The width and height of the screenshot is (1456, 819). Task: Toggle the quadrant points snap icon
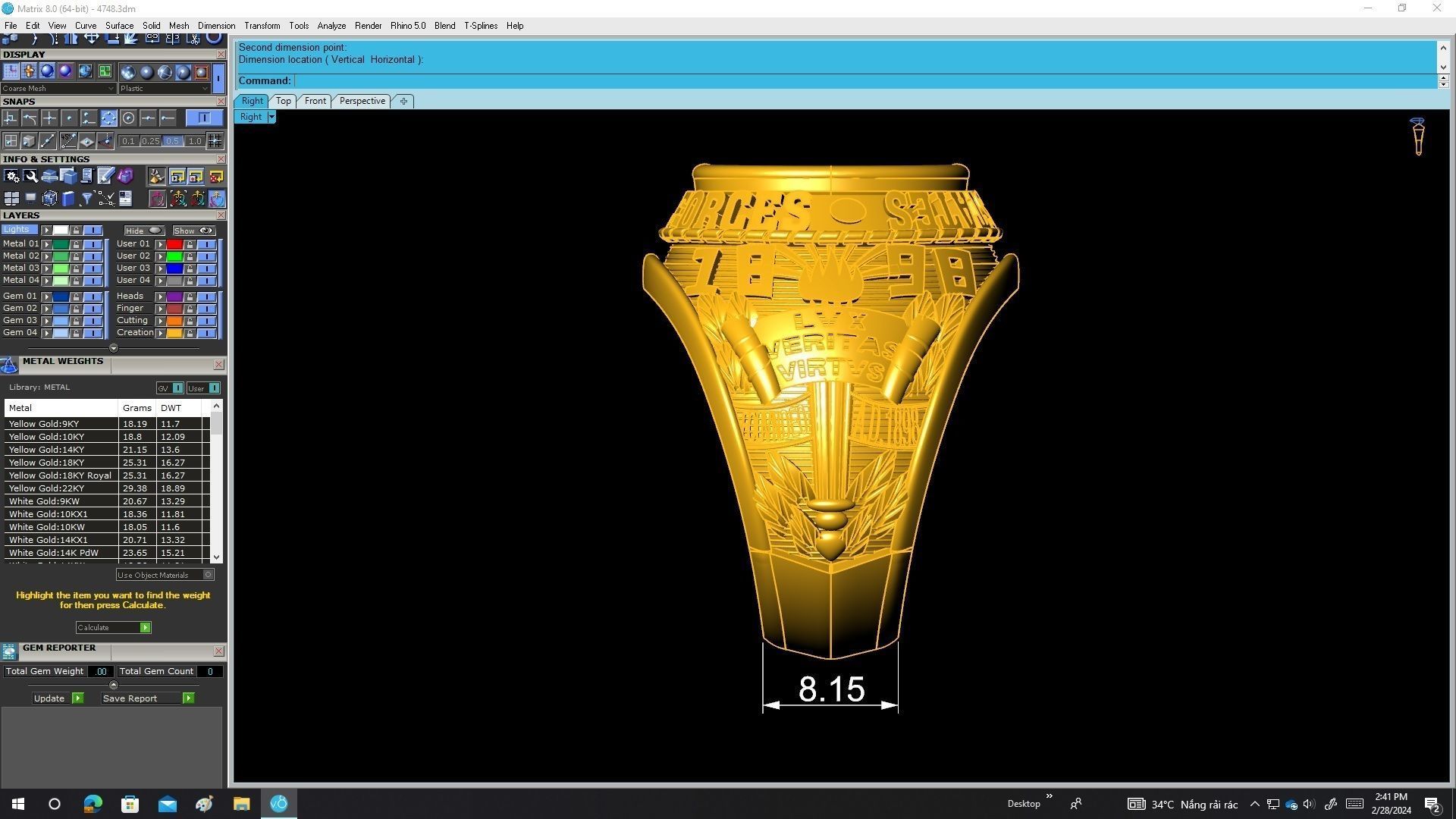108,118
